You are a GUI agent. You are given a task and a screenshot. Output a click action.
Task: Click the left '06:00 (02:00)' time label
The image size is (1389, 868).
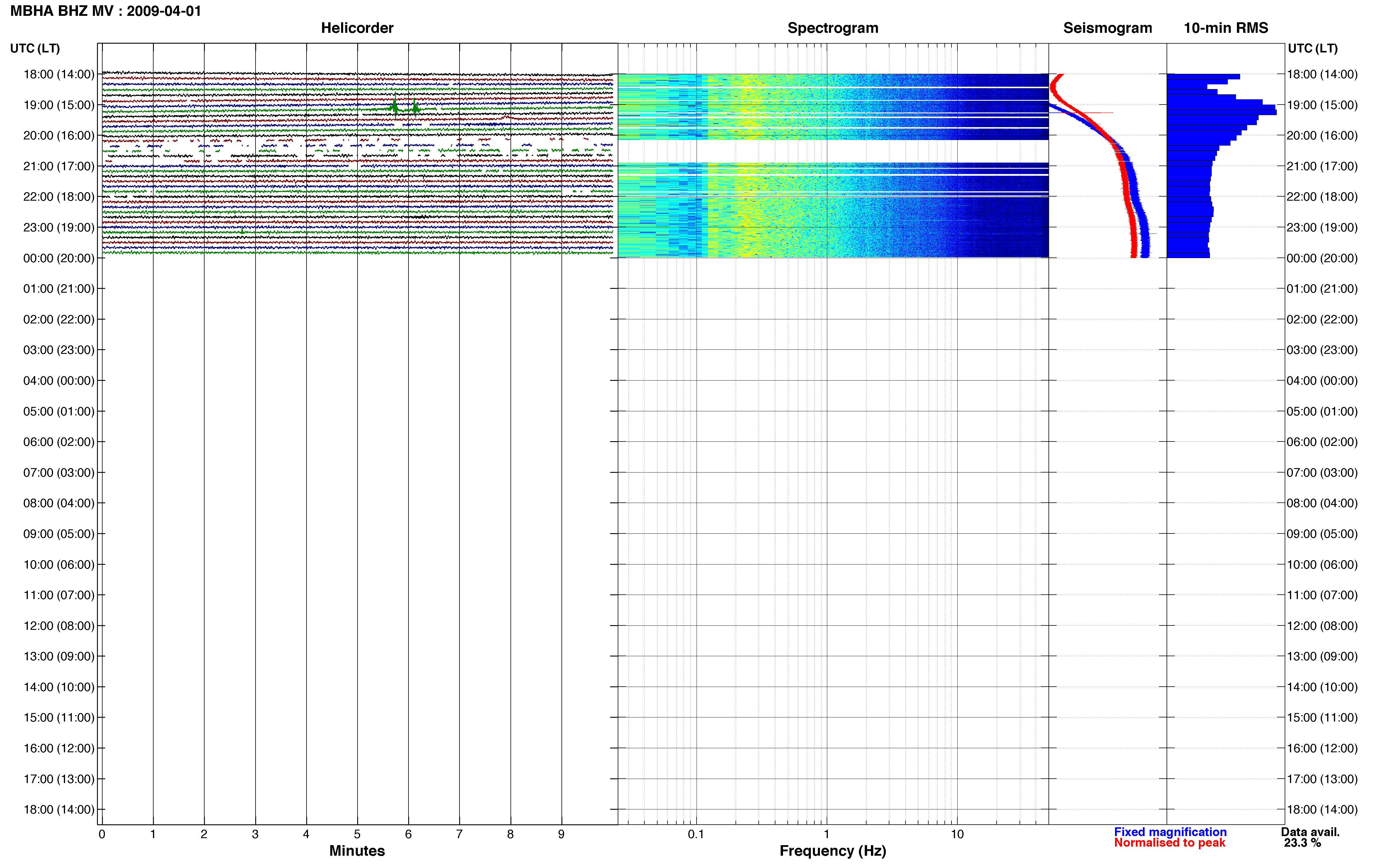point(59,442)
